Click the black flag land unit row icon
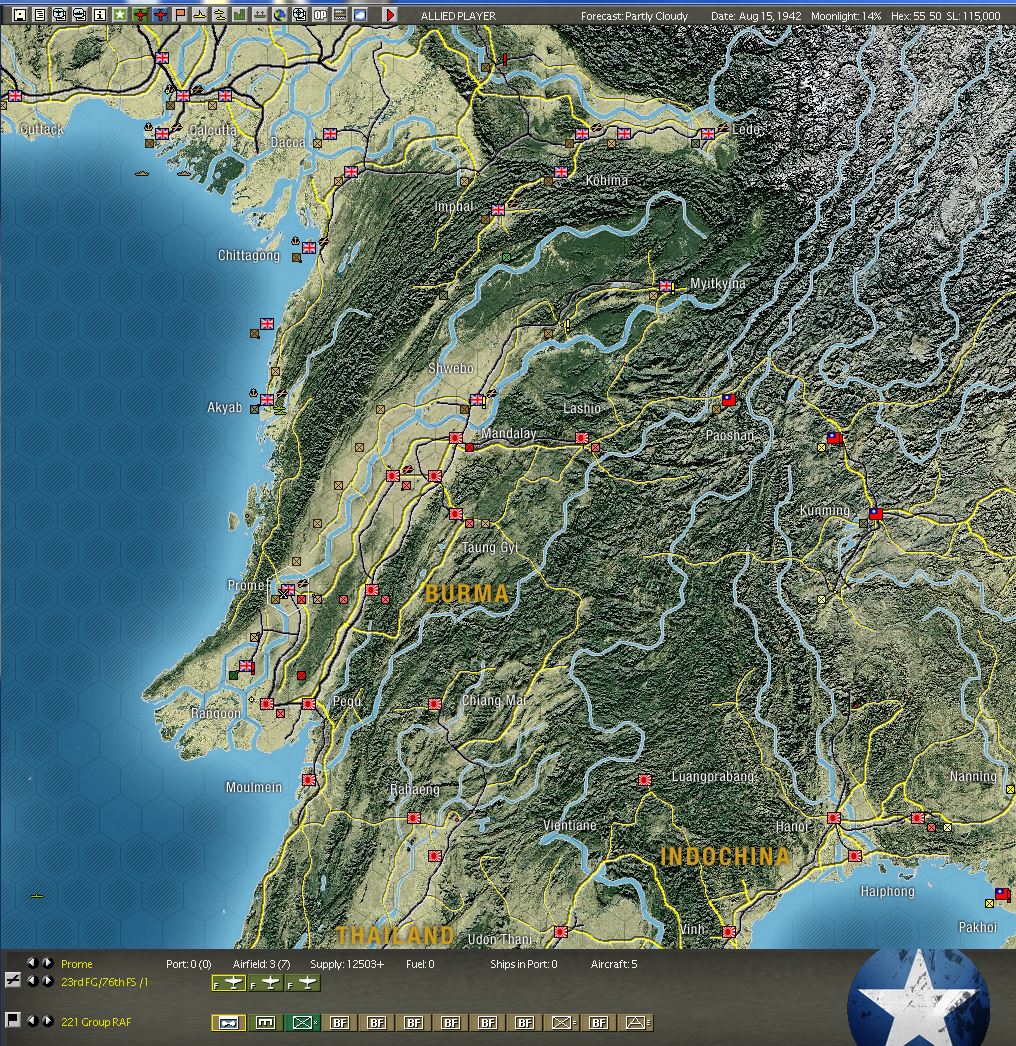Image resolution: width=1016 pixels, height=1046 pixels. pyautogui.click(x=12, y=1020)
